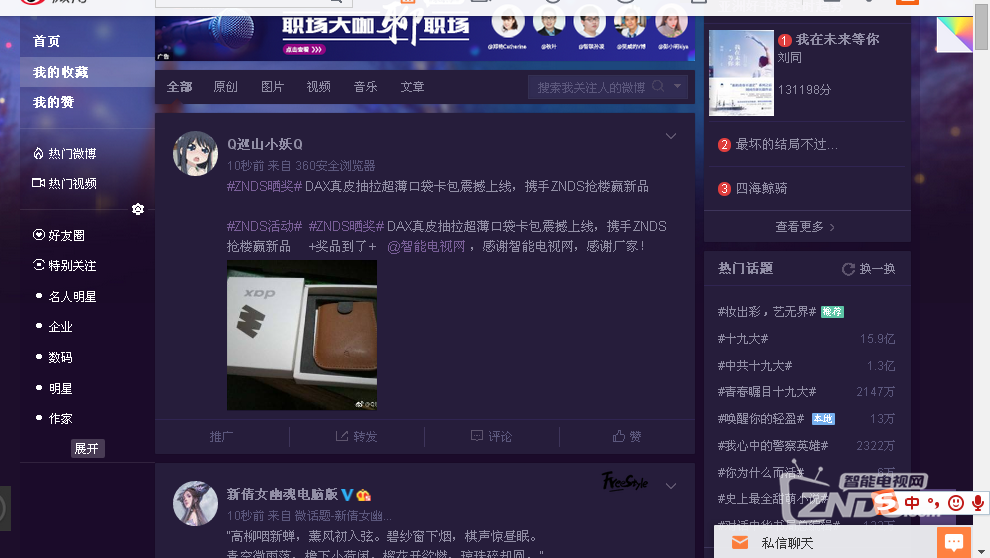Repost the Q巡山小妖Q post via 转发
This screenshot has height=558, width=990.
[x=357, y=437]
